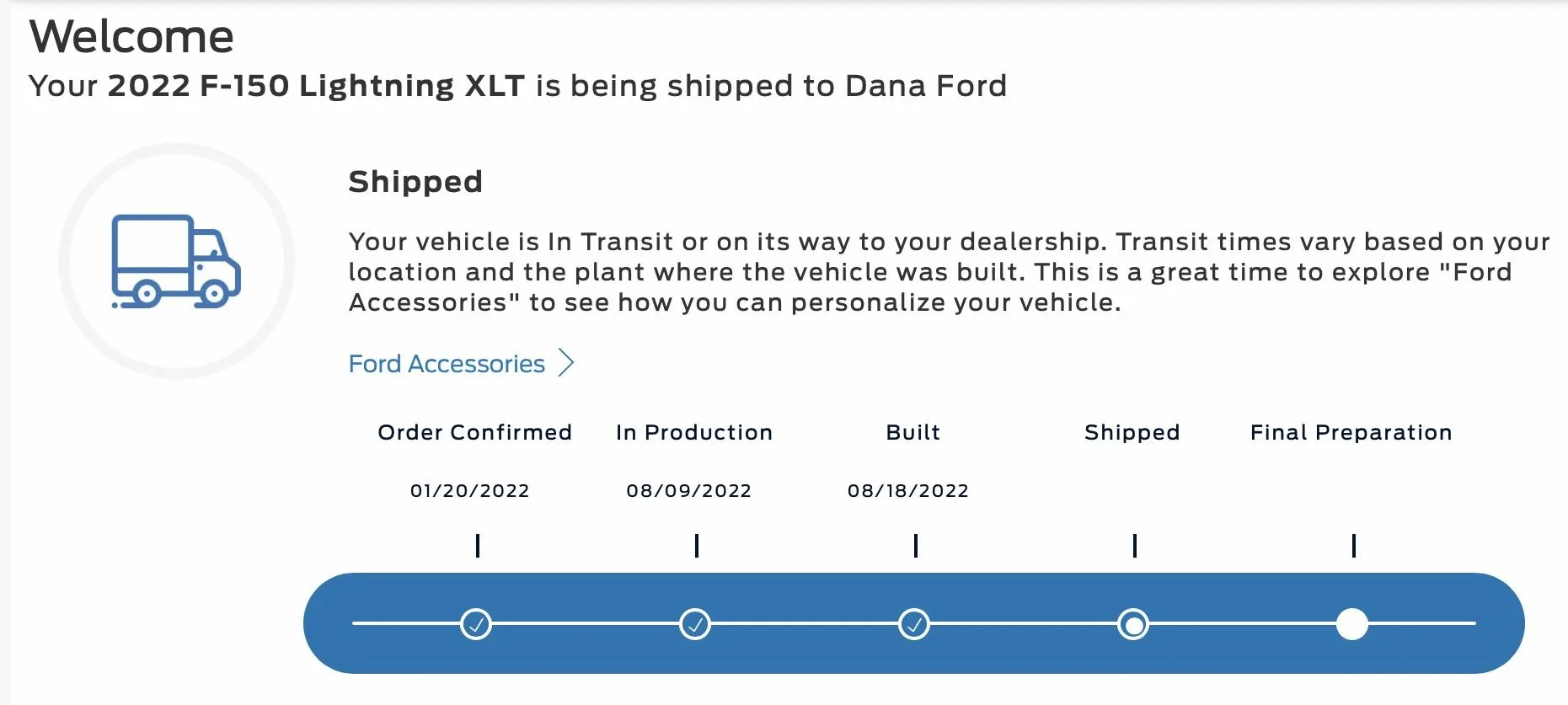1568x705 pixels.
Task: Click the delivery truck status icon
Action: 176,261
